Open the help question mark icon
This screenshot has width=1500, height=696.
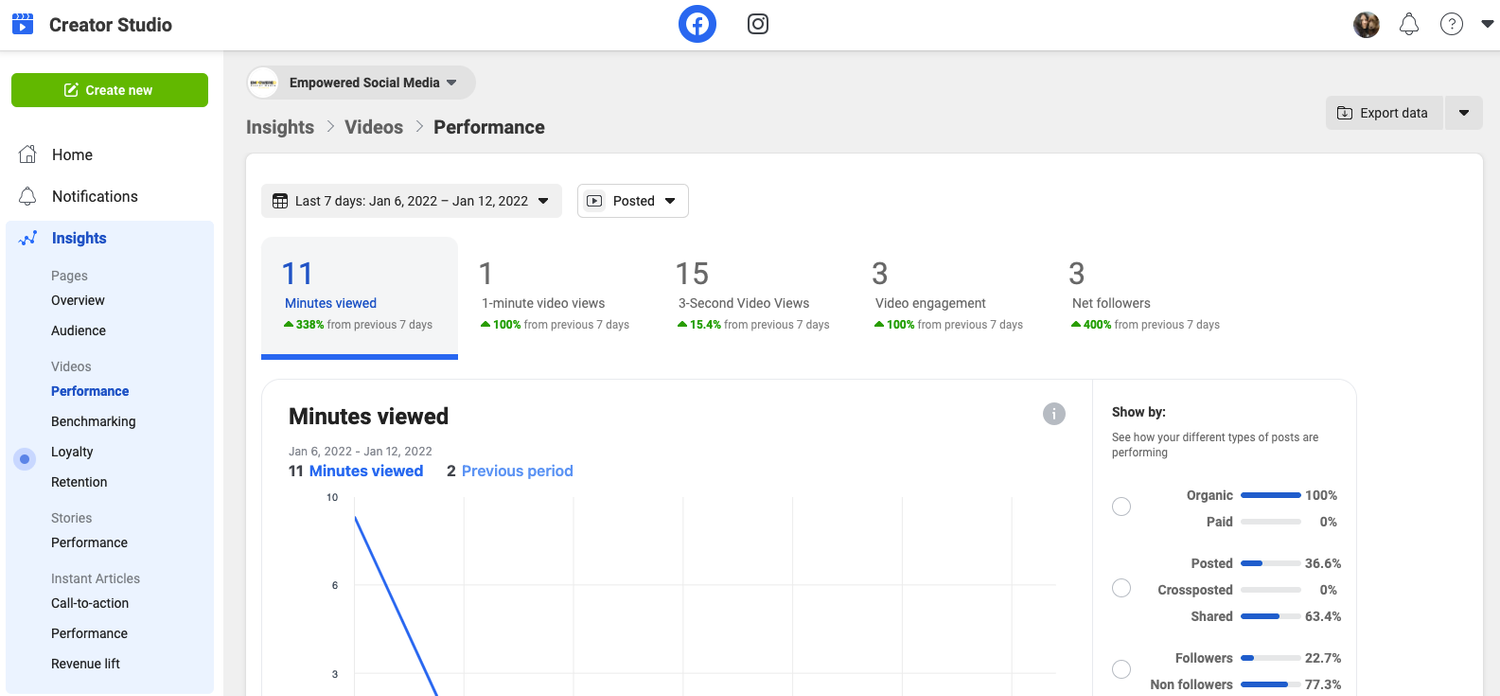tap(1451, 24)
